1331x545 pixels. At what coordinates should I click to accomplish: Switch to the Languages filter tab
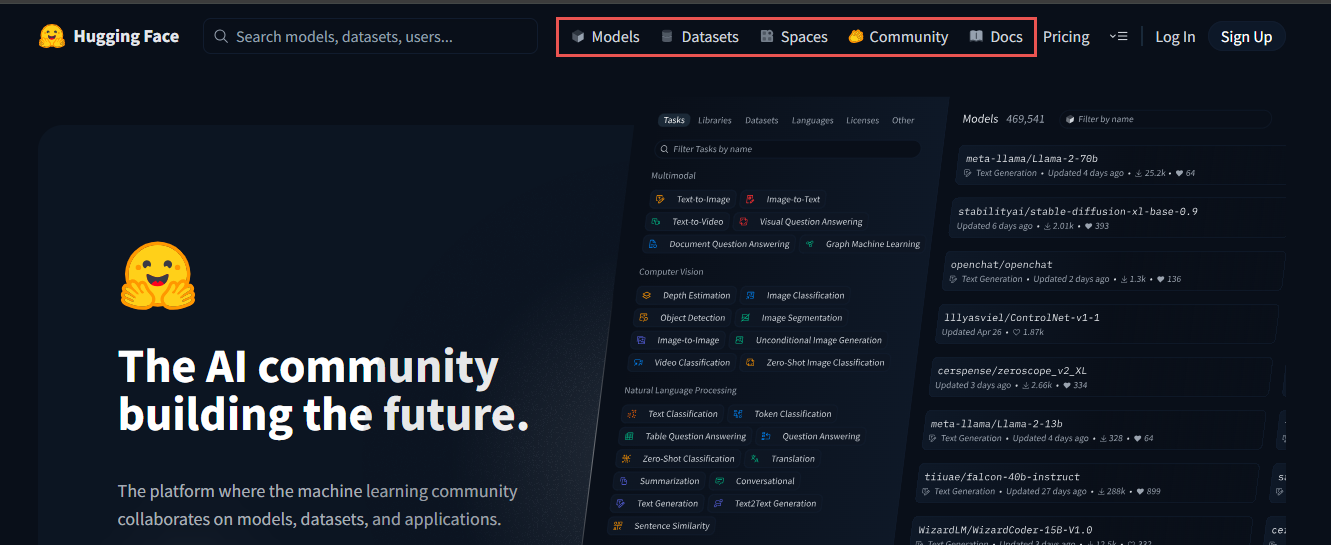coord(812,120)
